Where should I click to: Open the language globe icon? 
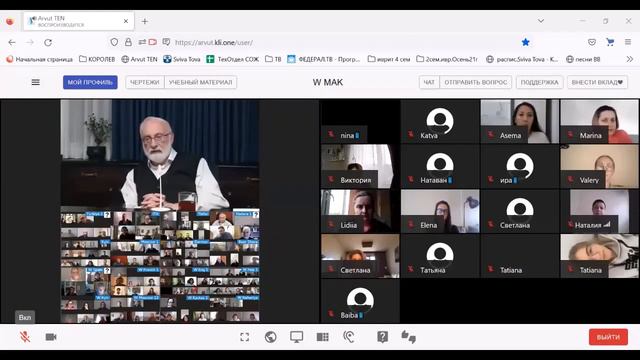(271, 337)
